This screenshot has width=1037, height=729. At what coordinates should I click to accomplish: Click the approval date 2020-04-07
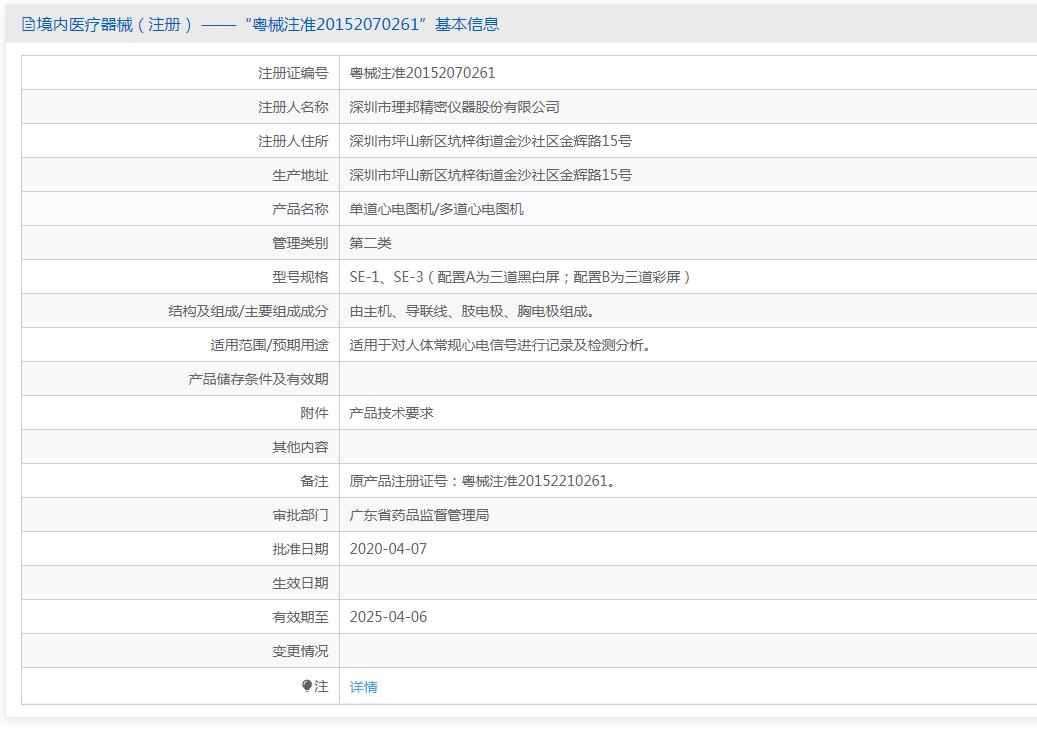click(388, 549)
